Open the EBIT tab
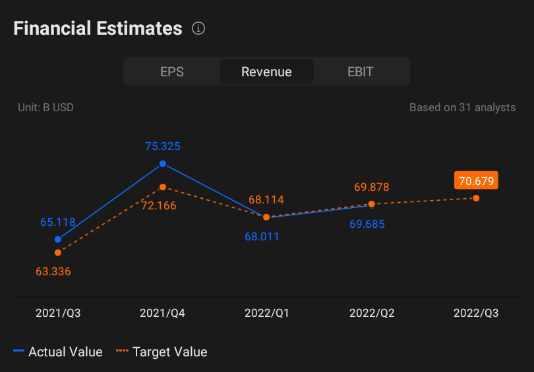This screenshot has height=372, width=534. point(360,72)
